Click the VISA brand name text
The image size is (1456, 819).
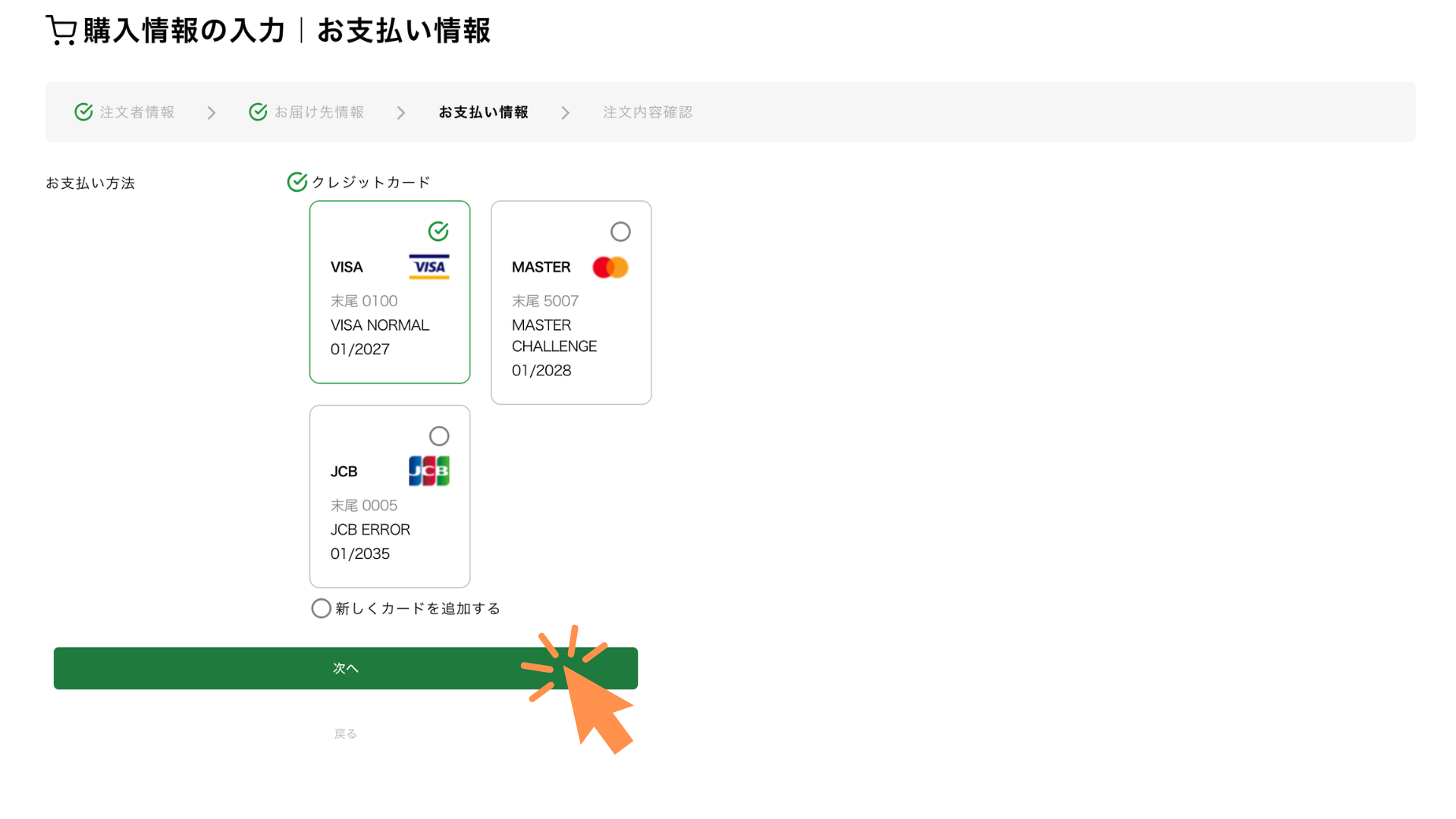(347, 267)
